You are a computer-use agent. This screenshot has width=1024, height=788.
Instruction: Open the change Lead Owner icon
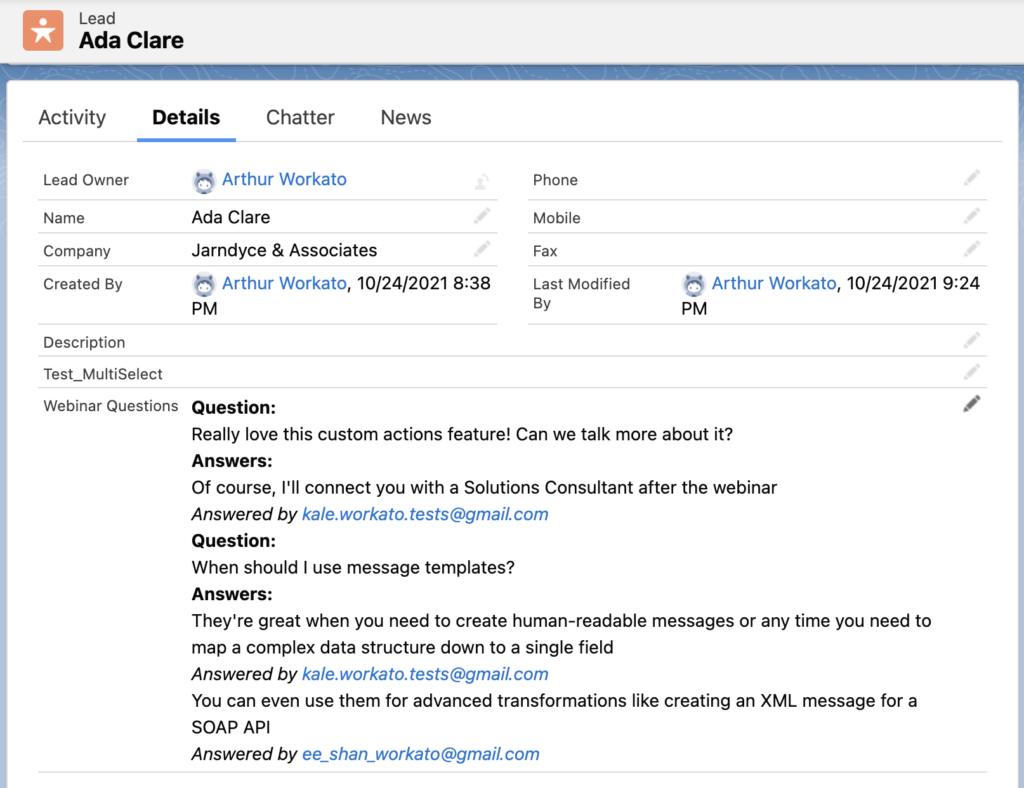481,180
